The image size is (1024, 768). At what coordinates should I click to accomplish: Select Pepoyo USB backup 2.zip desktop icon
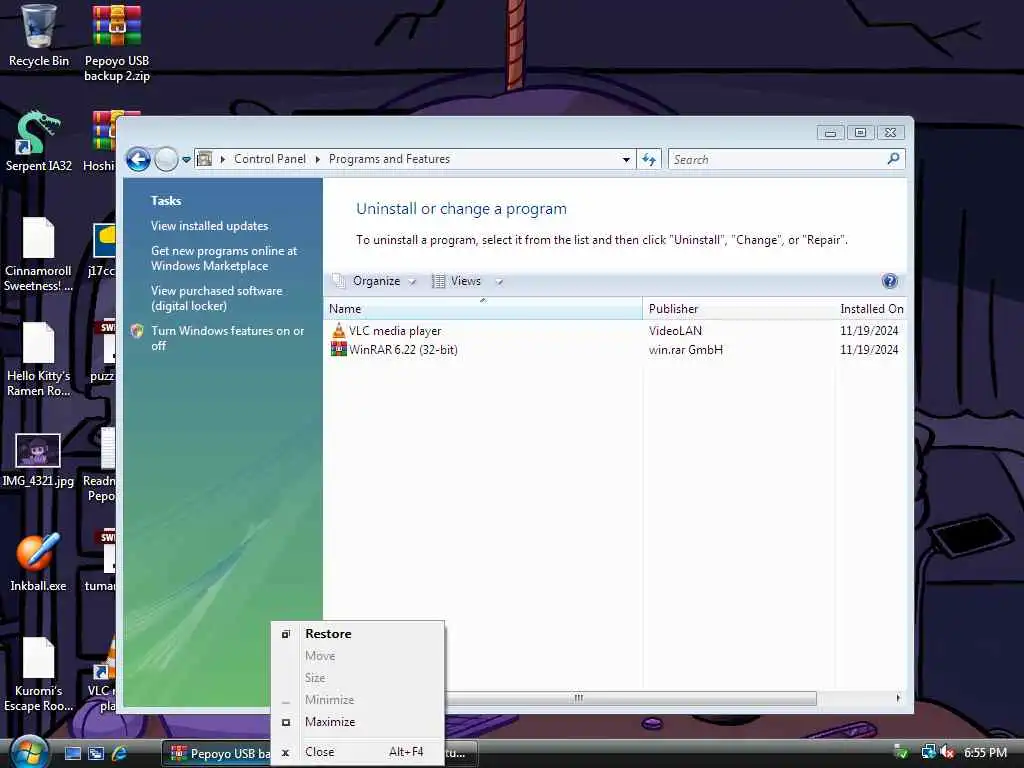pyautogui.click(x=117, y=42)
